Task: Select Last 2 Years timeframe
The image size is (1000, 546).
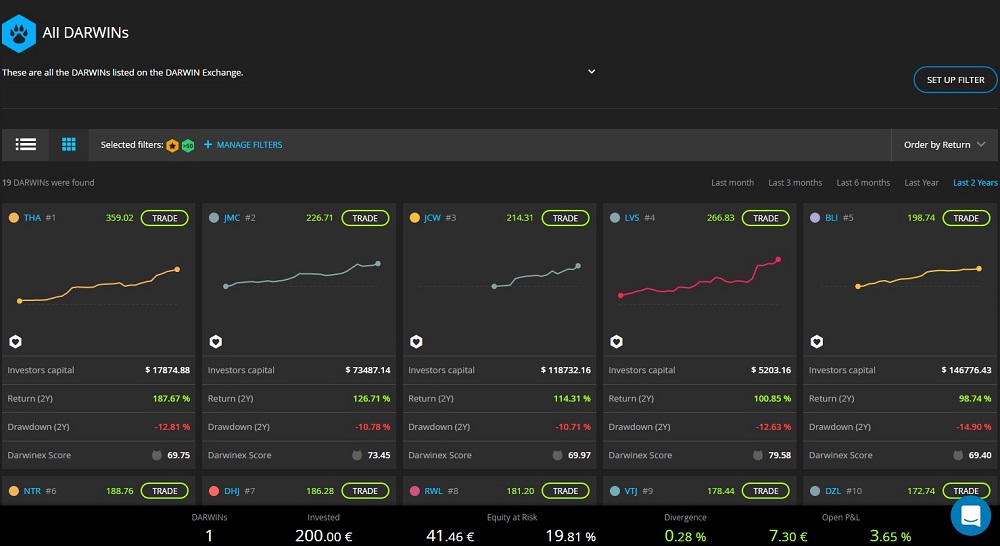Action: coord(975,182)
